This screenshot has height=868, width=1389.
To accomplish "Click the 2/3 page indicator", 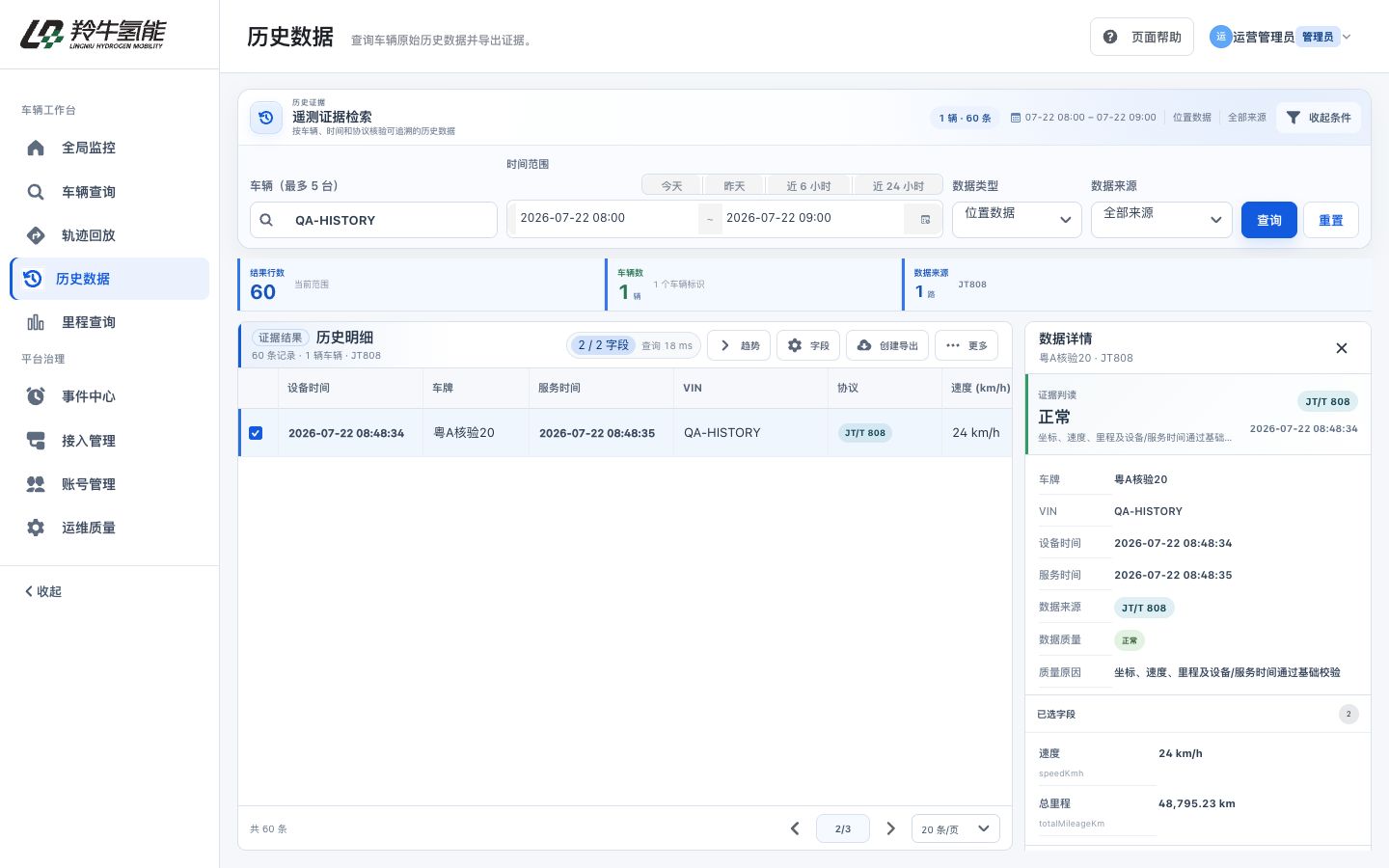I will [x=843, y=828].
